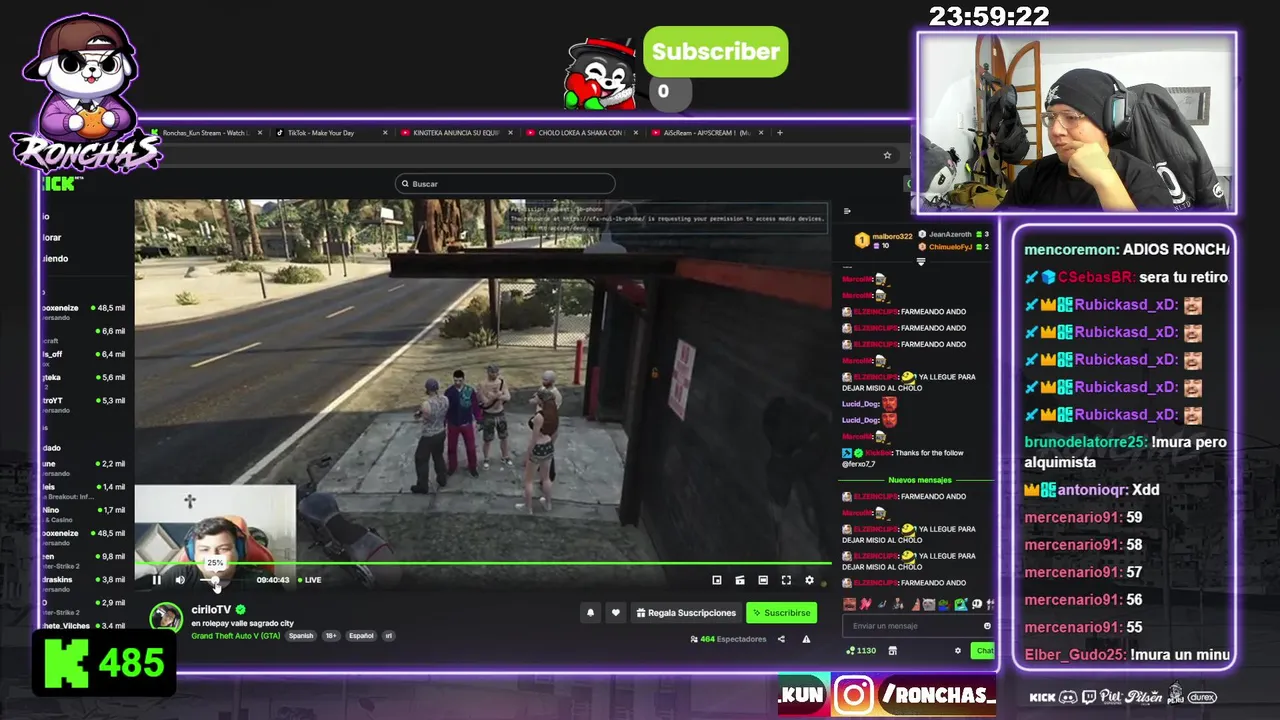Focus the Buscar search field
Screen dimensions: 1280x720
click(x=505, y=184)
